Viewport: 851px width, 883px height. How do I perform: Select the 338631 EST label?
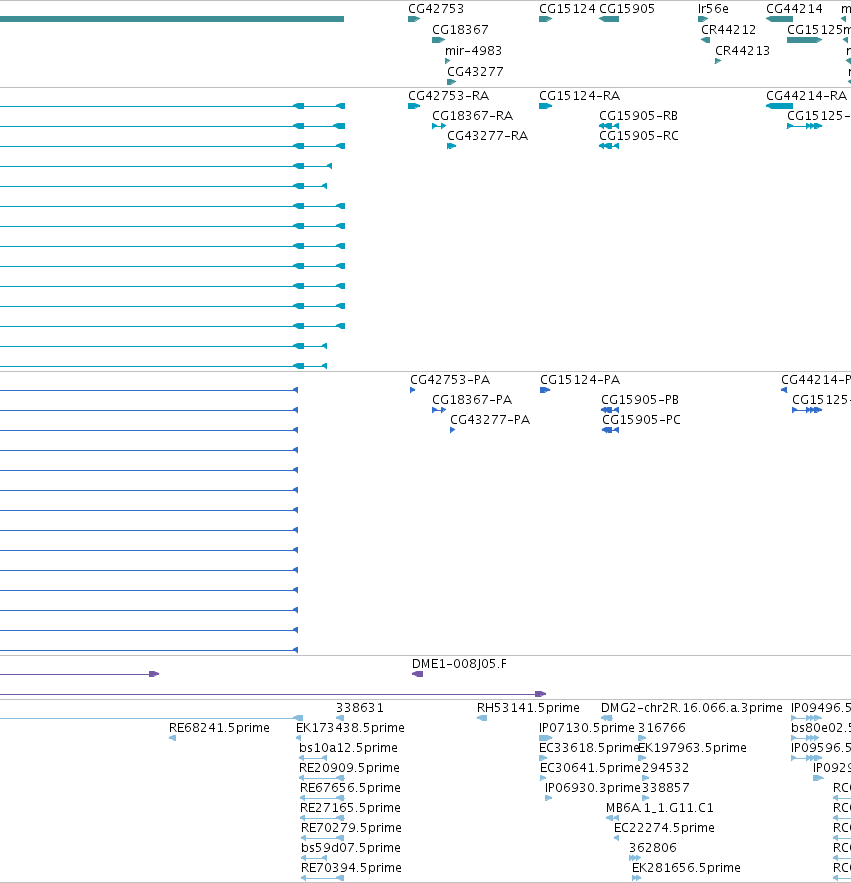coord(360,708)
